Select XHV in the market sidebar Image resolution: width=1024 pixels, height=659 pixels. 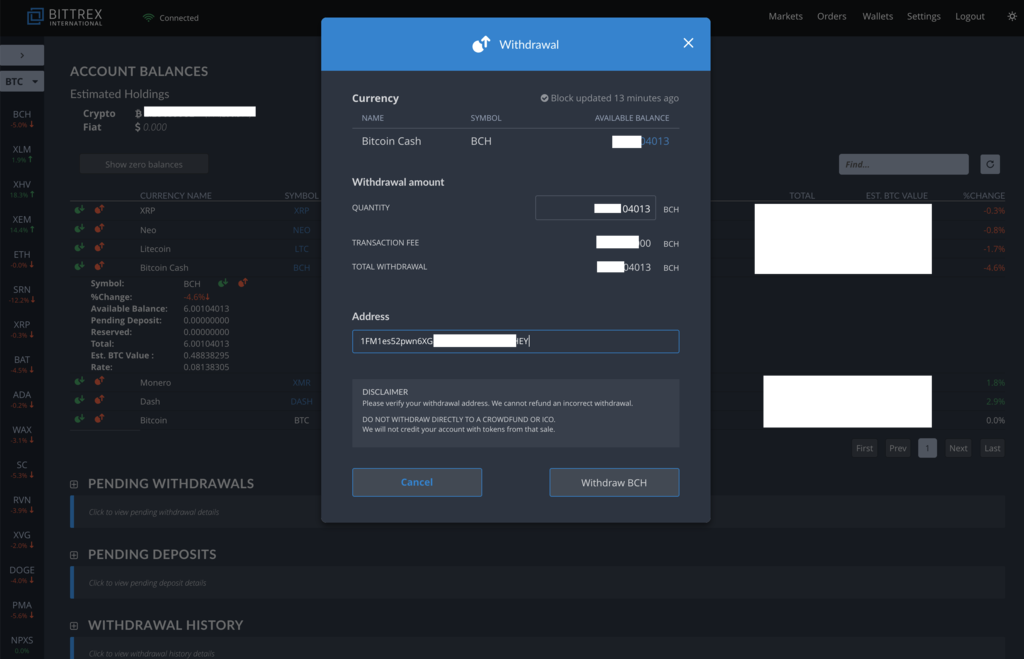22,189
